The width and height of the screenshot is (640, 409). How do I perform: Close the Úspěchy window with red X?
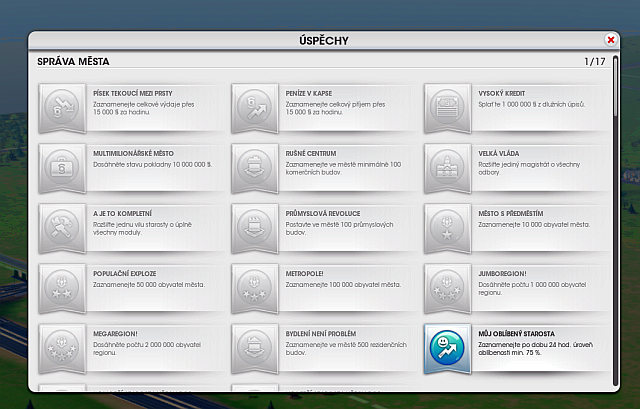pyautogui.click(x=611, y=40)
